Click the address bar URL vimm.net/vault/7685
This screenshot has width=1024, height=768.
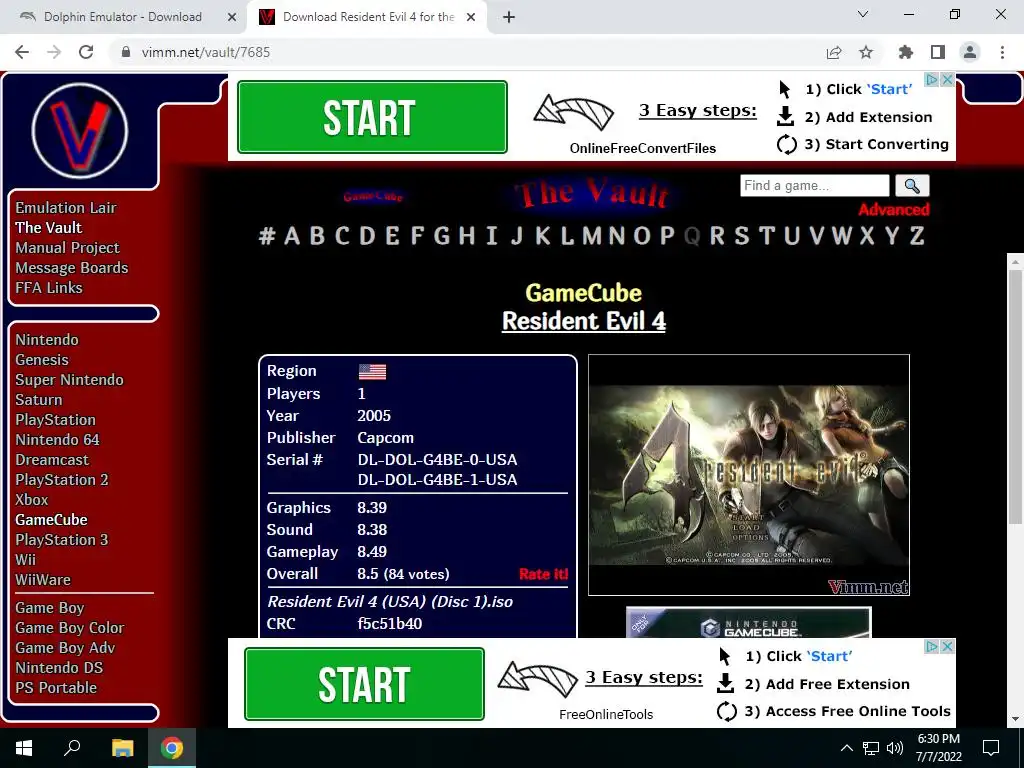(x=206, y=52)
